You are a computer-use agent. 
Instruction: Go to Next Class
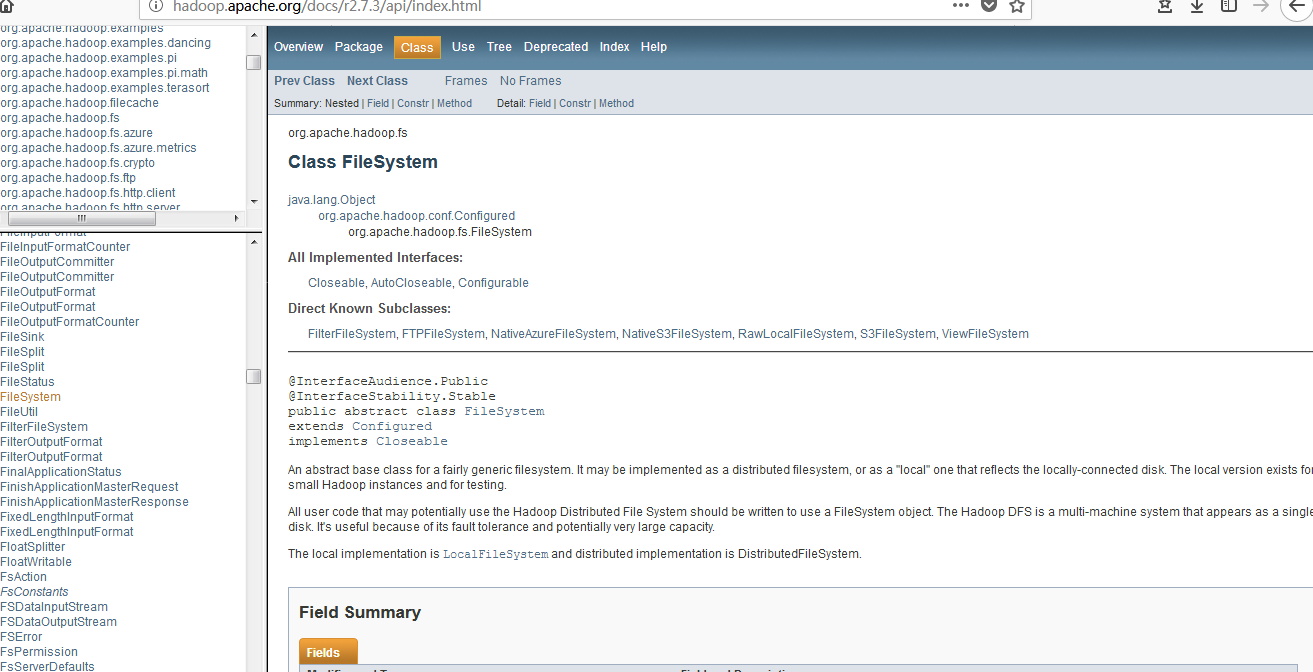[377, 81]
